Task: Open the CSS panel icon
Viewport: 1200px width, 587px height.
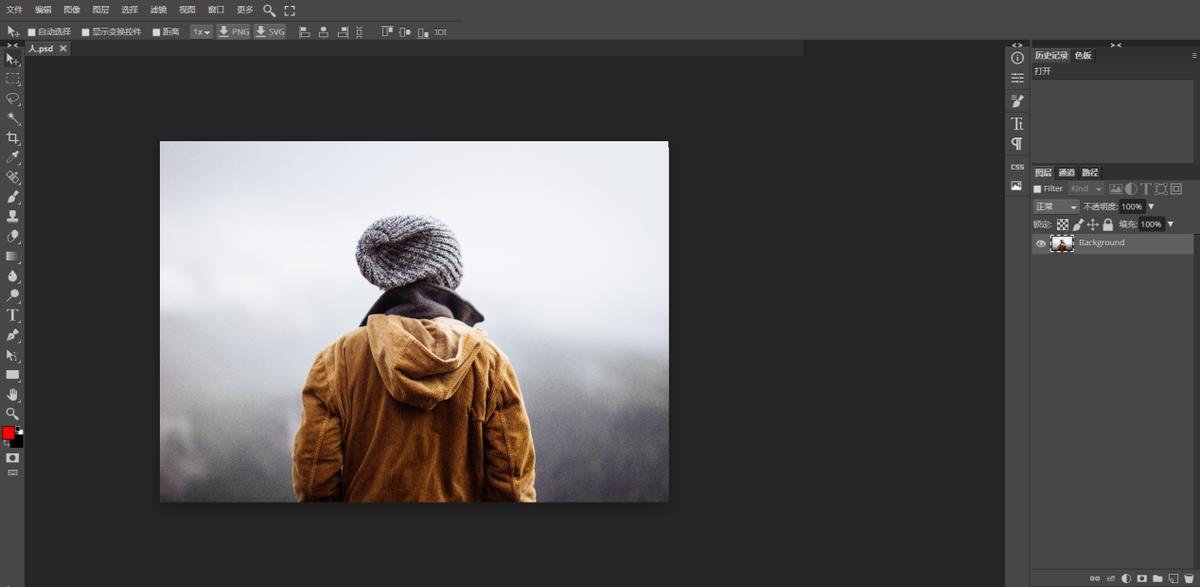Action: 1017,167
